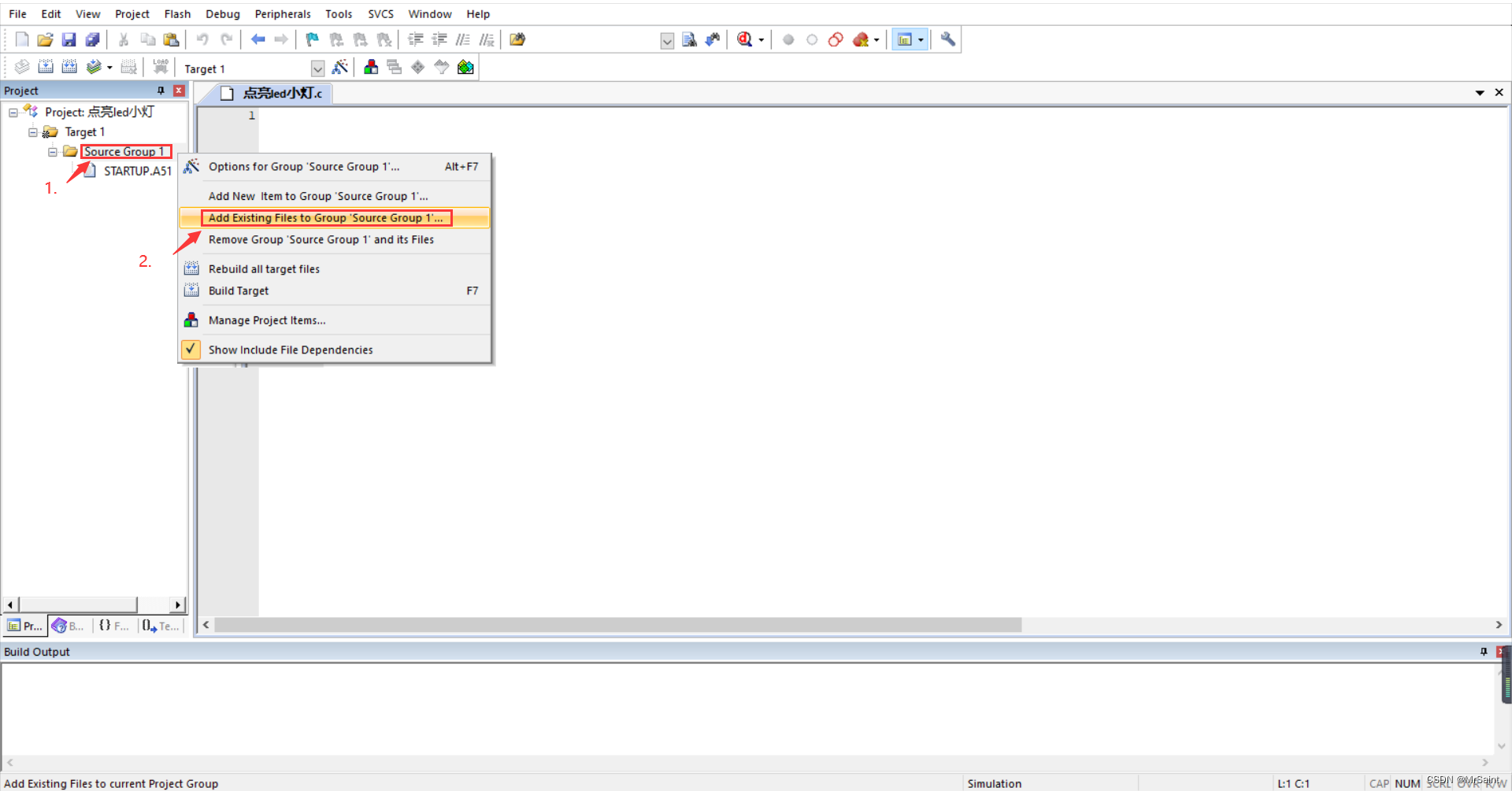Image resolution: width=1512 pixels, height=791 pixels.
Task: Open Options for Target with the magic wand icon
Action: tap(340, 67)
